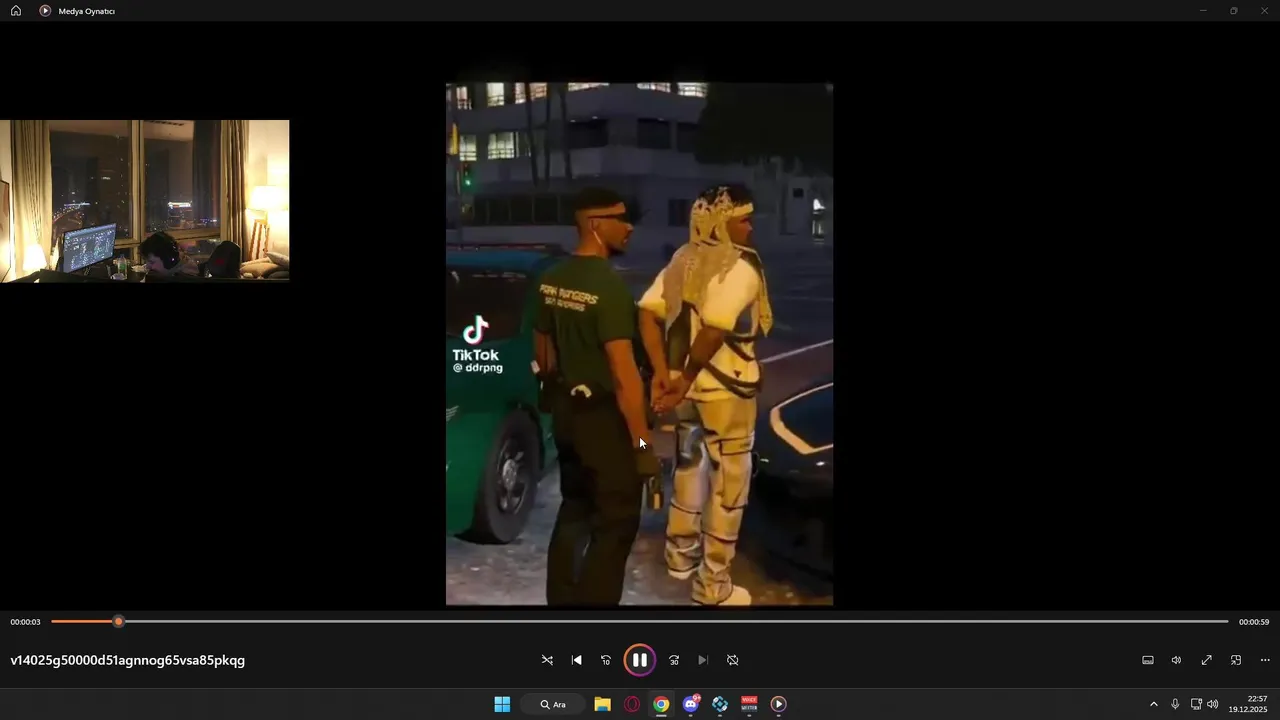Open clock and date 22:57 panel
The width and height of the screenshot is (1280, 720).
[x=1248, y=704]
